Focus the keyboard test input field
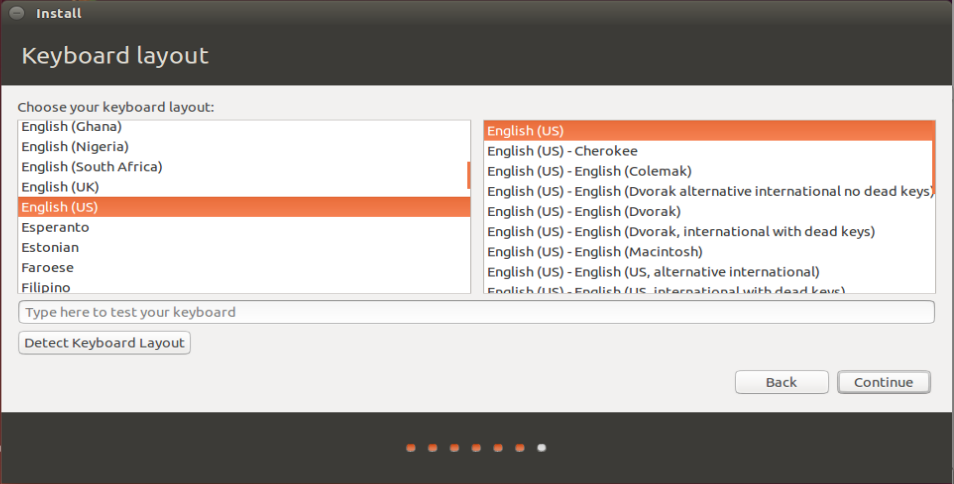Screen dimensions: 954x484 point(476,312)
